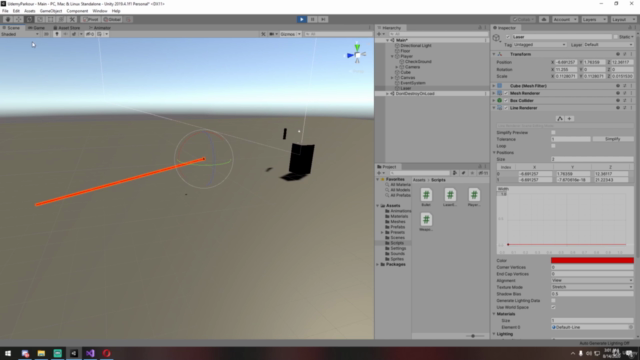Open scene view component tools icon
Screen dimensions: 640x360
coord(263,34)
